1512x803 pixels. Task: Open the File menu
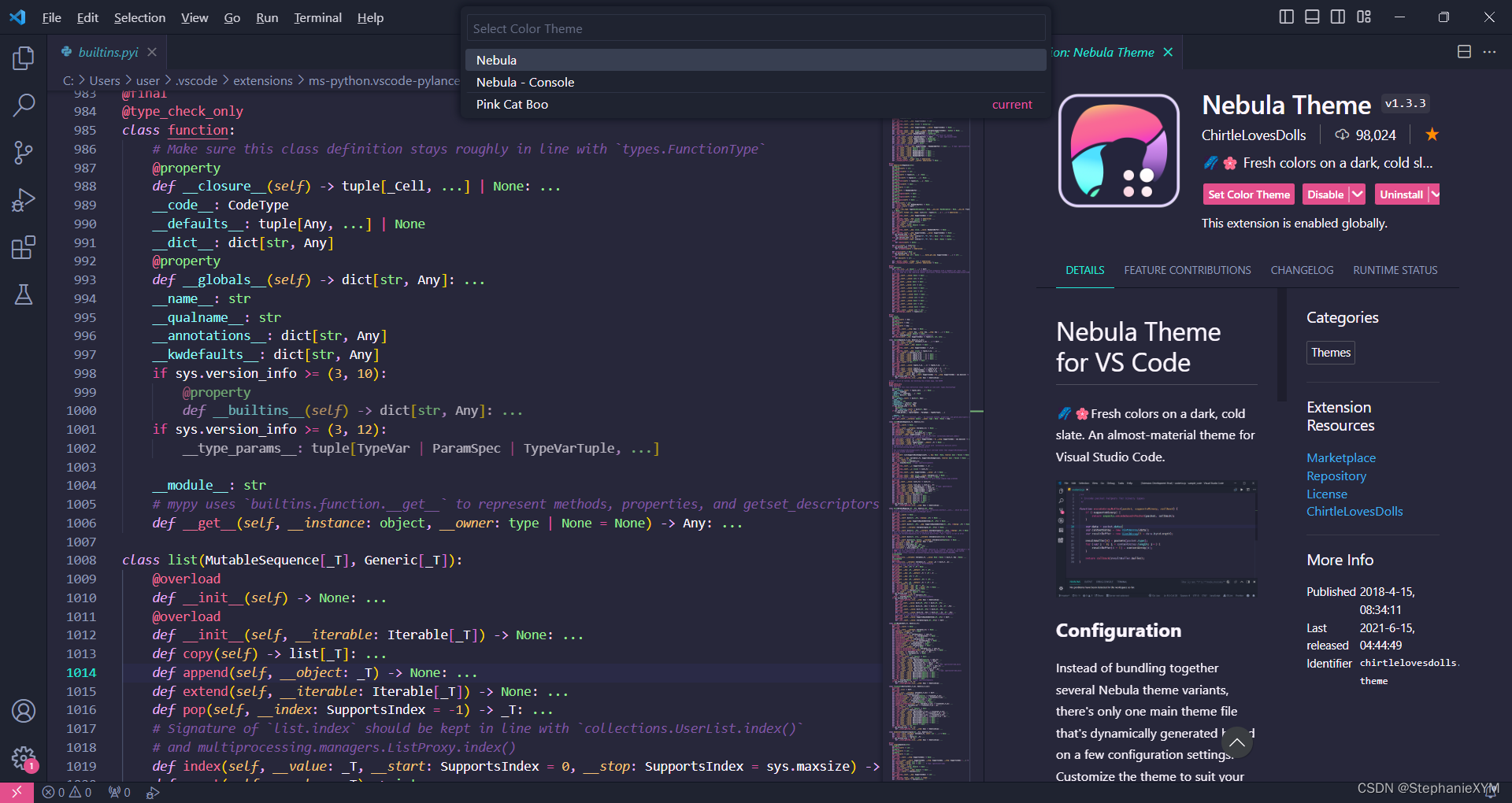(52, 17)
